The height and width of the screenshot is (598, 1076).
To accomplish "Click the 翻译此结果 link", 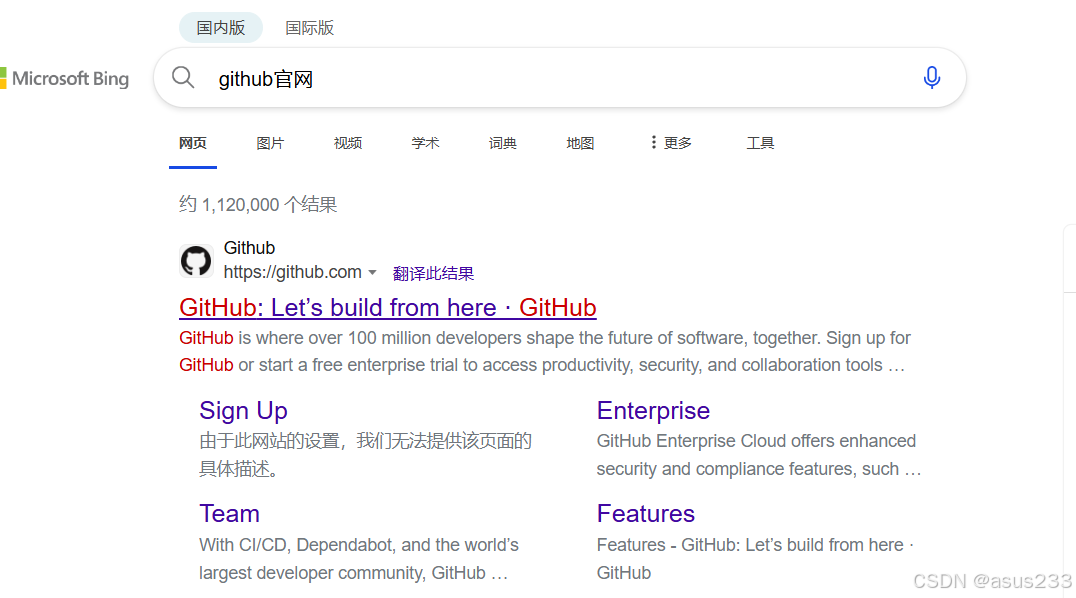I will click(433, 273).
